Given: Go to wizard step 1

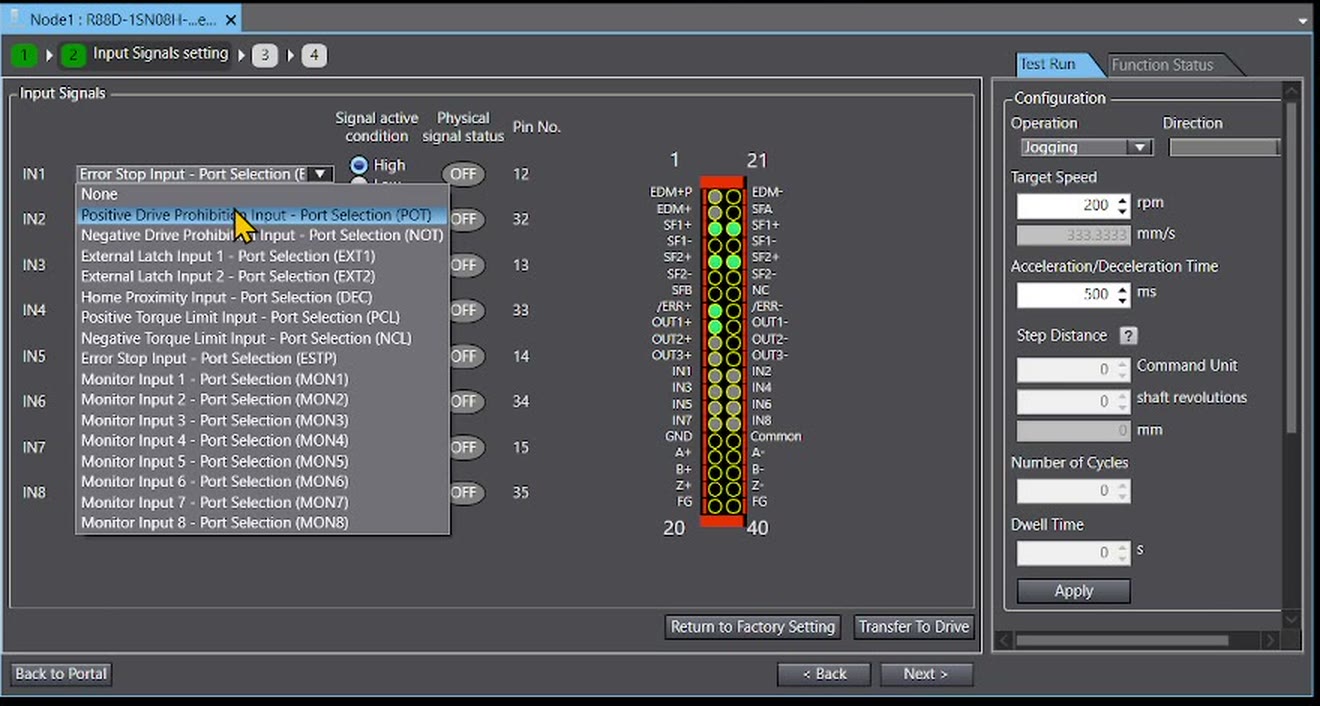Looking at the screenshot, I should pyautogui.click(x=24, y=55).
